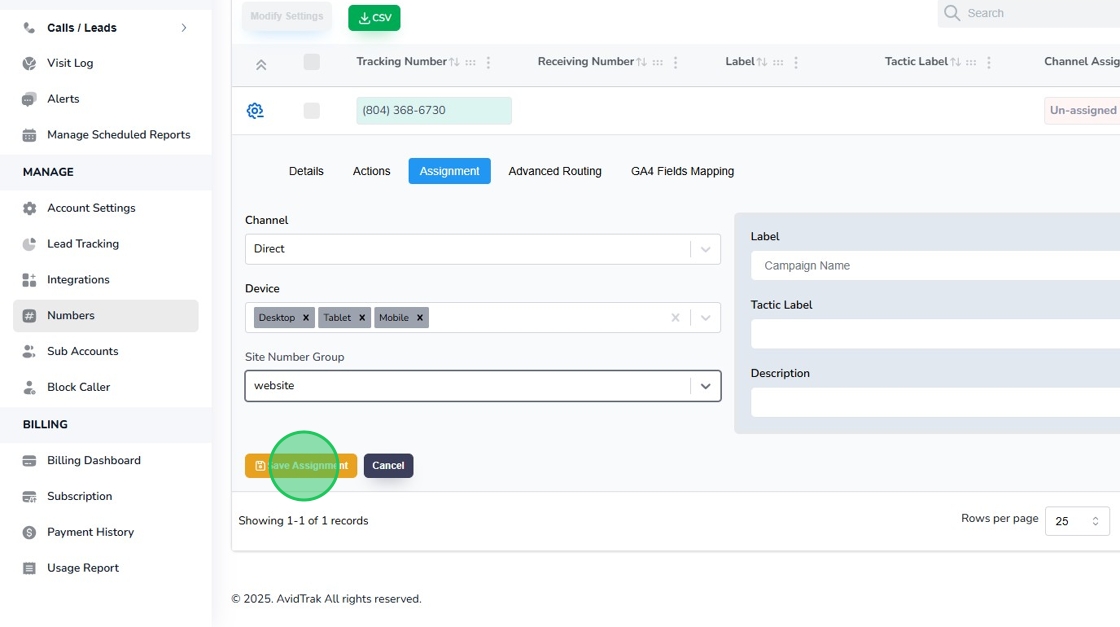The width and height of the screenshot is (1120, 627).
Task: Click the blue settings gear for (804) 368-6730
Action: point(255,111)
